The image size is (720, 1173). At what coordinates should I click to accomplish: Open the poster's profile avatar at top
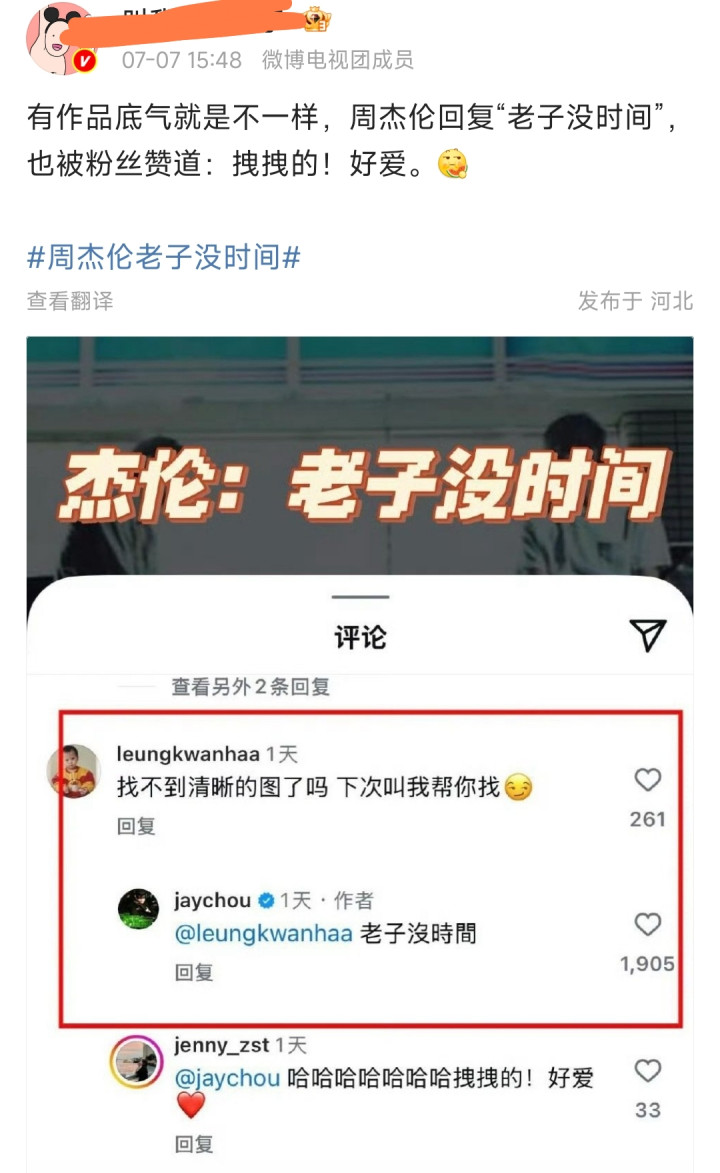tap(60, 37)
